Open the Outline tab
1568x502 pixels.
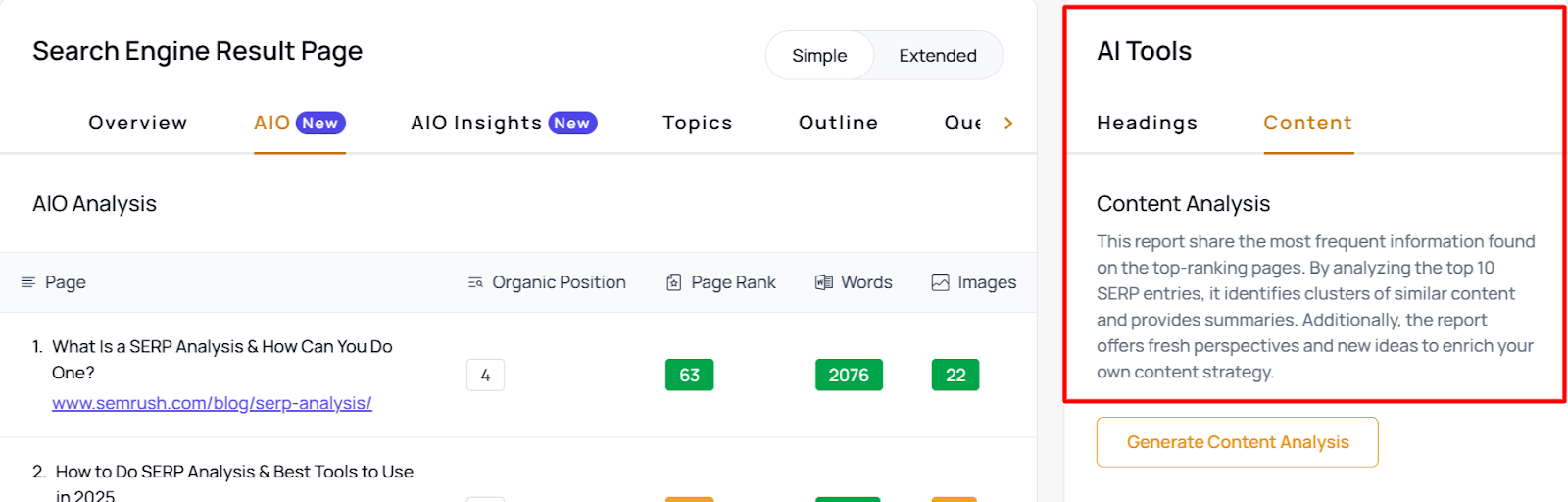click(x=838, y=123)
